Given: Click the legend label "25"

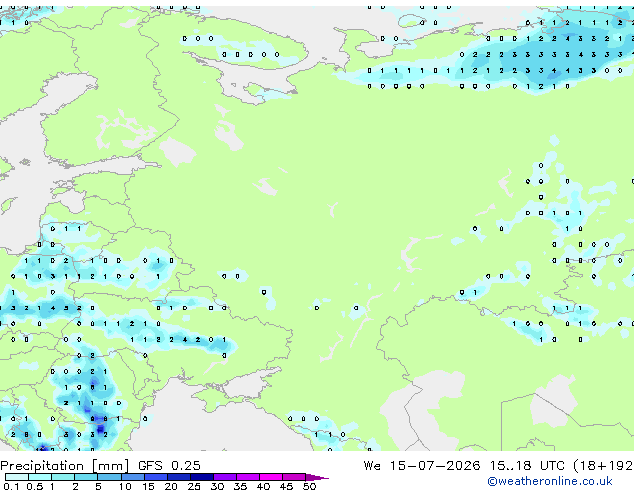Looking at the screenshot, I should [x=194, y=486].
